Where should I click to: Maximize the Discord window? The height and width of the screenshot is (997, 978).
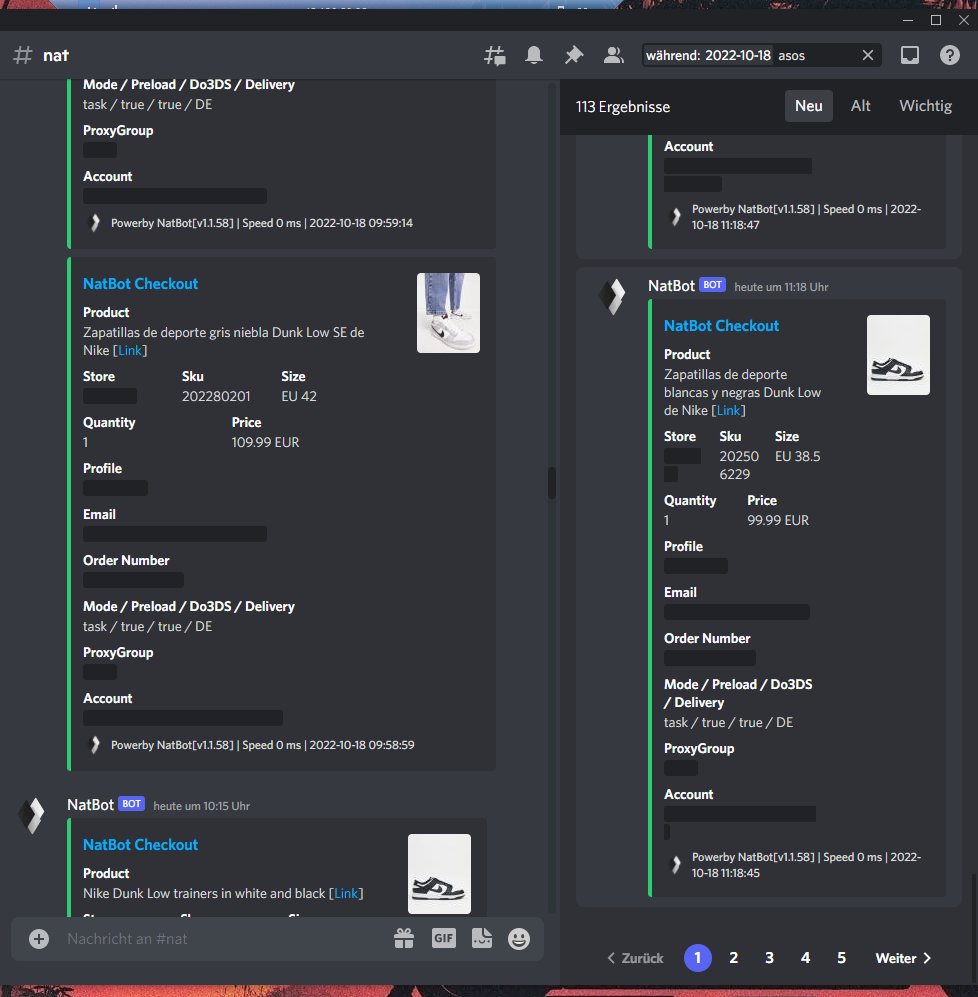tap(935, 20)
